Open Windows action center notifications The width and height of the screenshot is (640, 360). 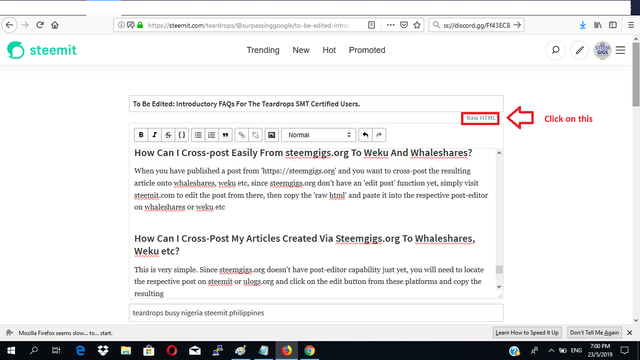click(x=624, y=351)
